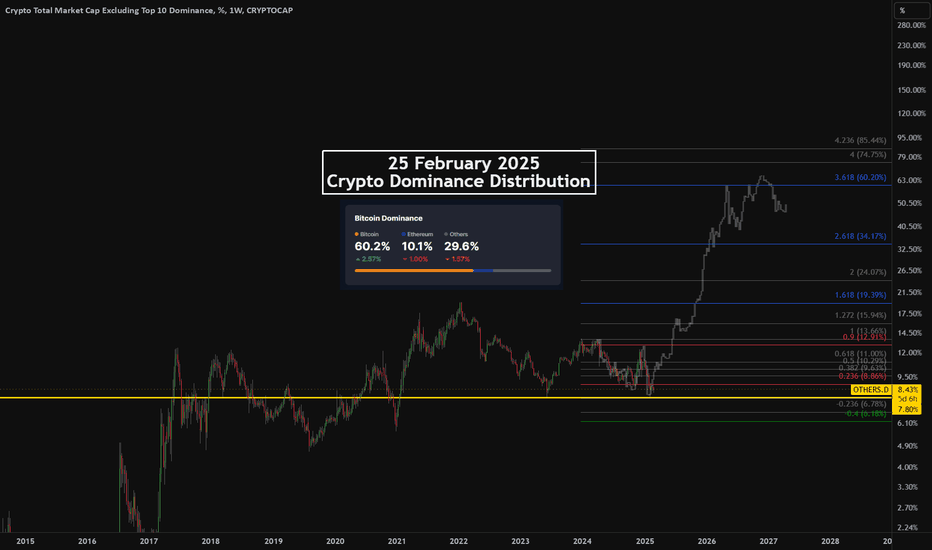The width and height of the screenshot is (932, 550).
Task: Click the 2.24% price axis label
Action: (x=908, y=527)
